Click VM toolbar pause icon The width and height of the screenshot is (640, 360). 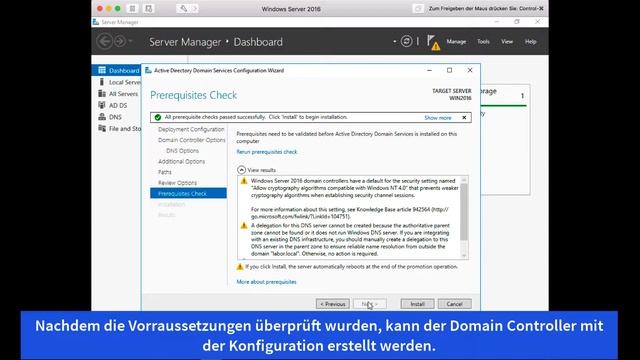132,8
